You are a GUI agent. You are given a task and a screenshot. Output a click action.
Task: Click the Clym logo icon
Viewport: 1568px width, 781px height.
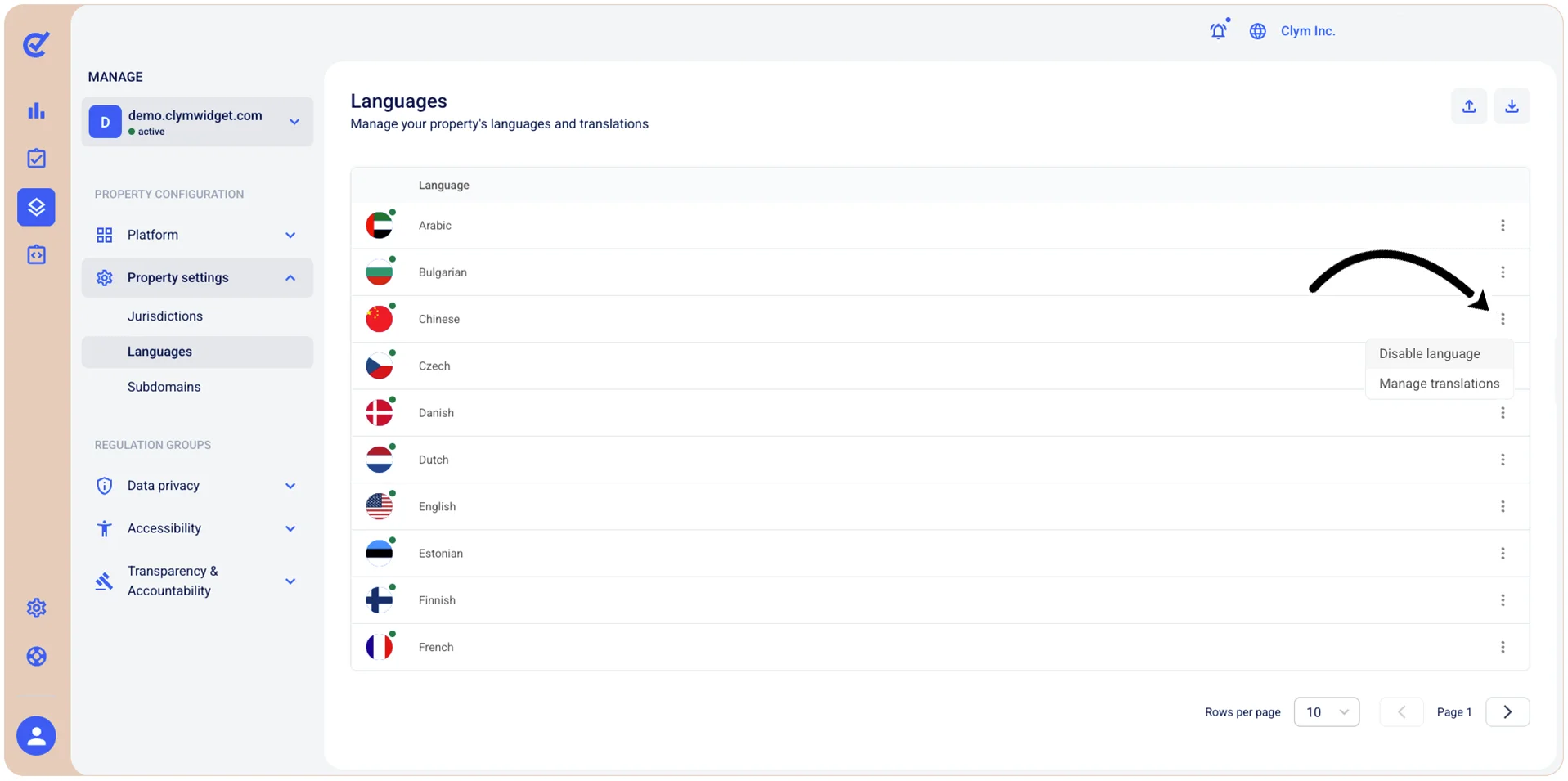tap(36, 44)
